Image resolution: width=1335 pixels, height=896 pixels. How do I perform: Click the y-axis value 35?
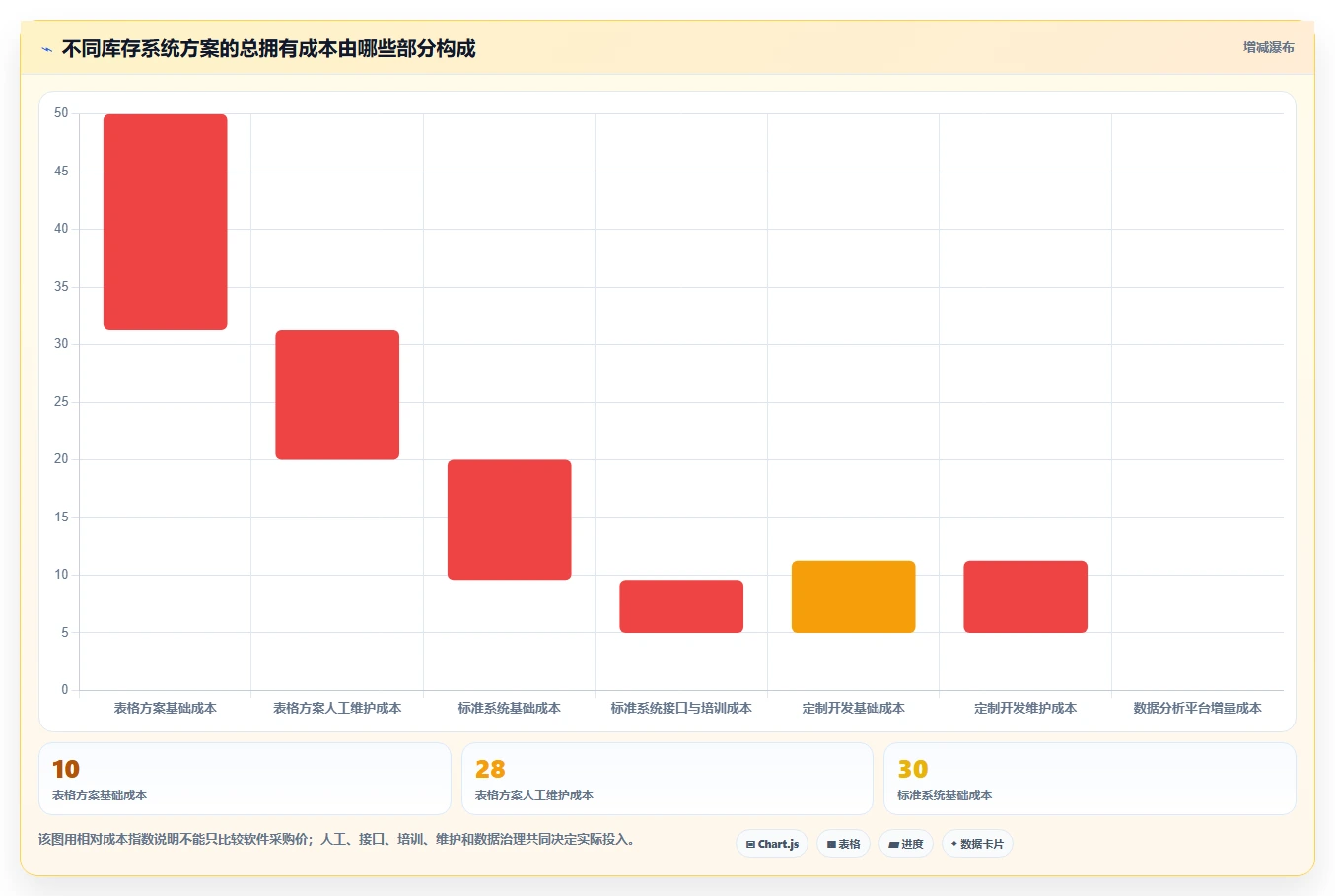coord(61,287)
